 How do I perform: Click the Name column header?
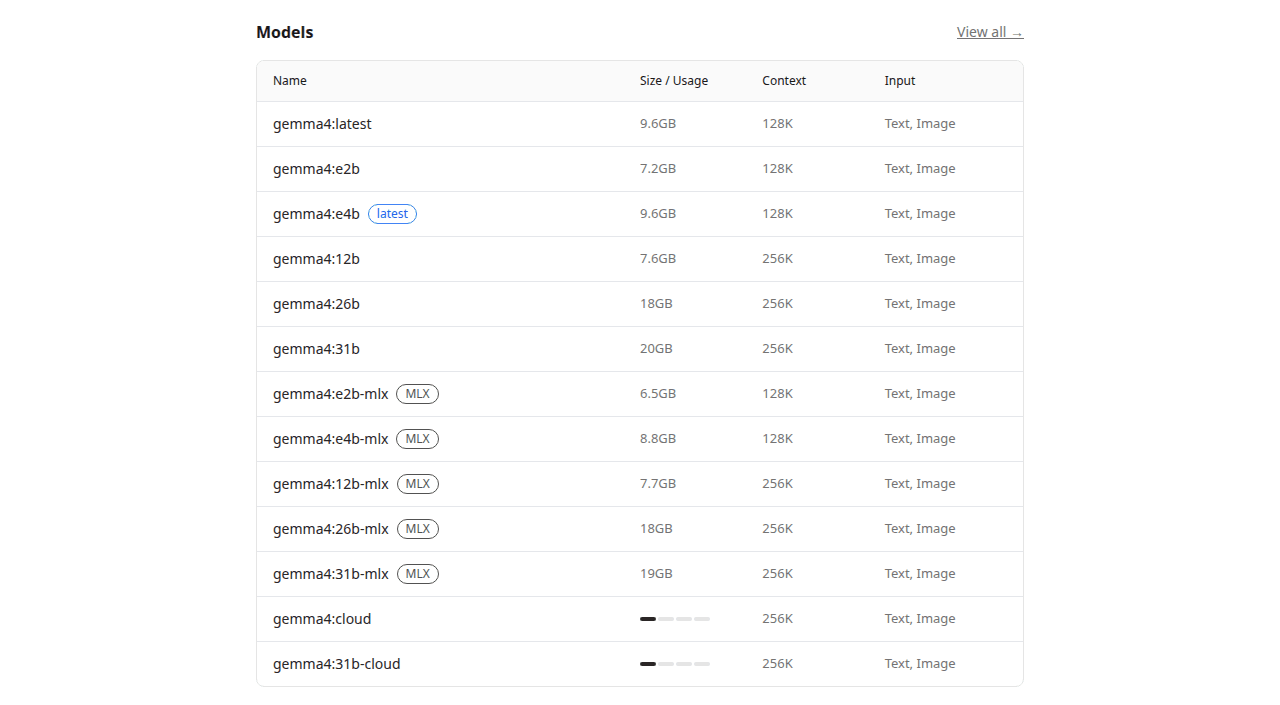tap(290, 81)
